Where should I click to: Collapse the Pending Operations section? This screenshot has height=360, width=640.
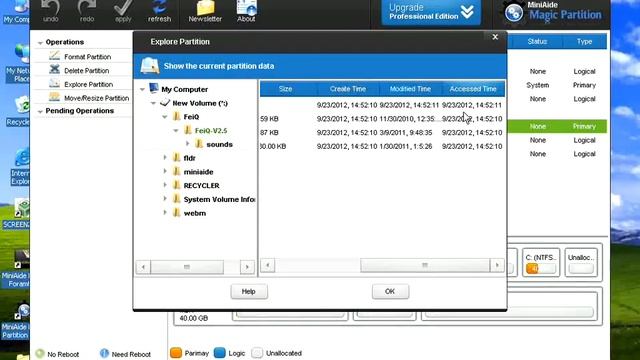coord(40,111)
